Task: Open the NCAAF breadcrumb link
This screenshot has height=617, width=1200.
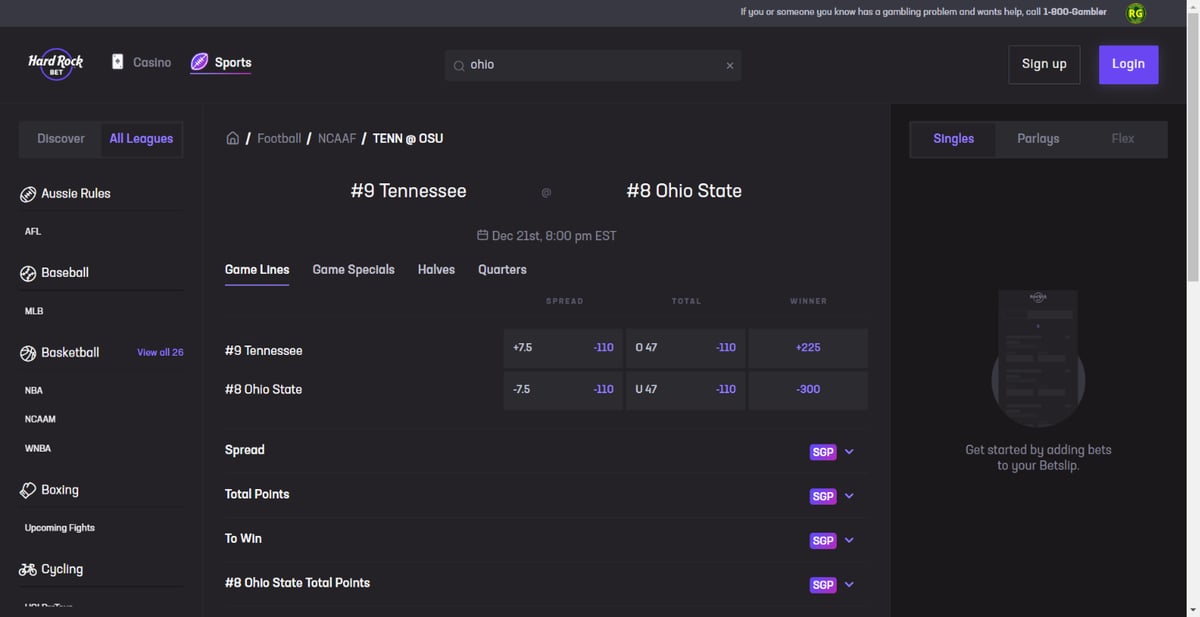Action: click(337, 138)
